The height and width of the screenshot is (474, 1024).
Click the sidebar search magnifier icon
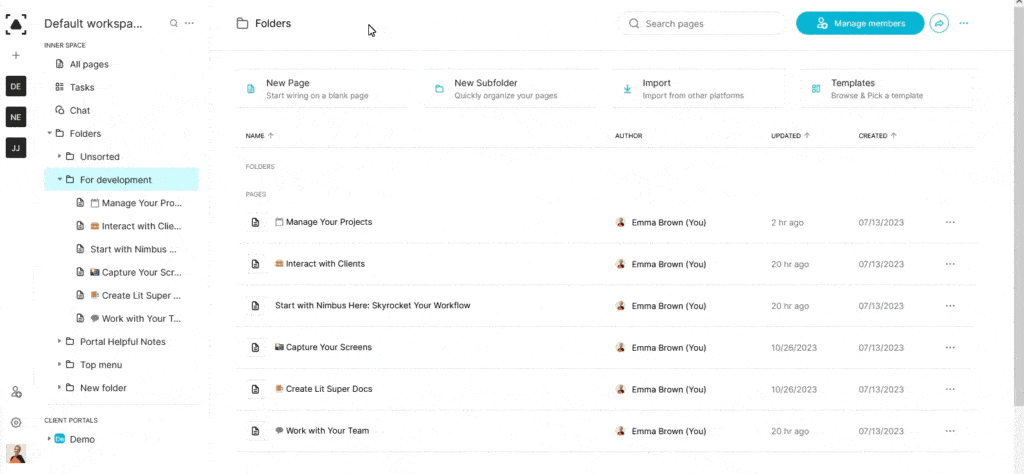coord(174,23)
